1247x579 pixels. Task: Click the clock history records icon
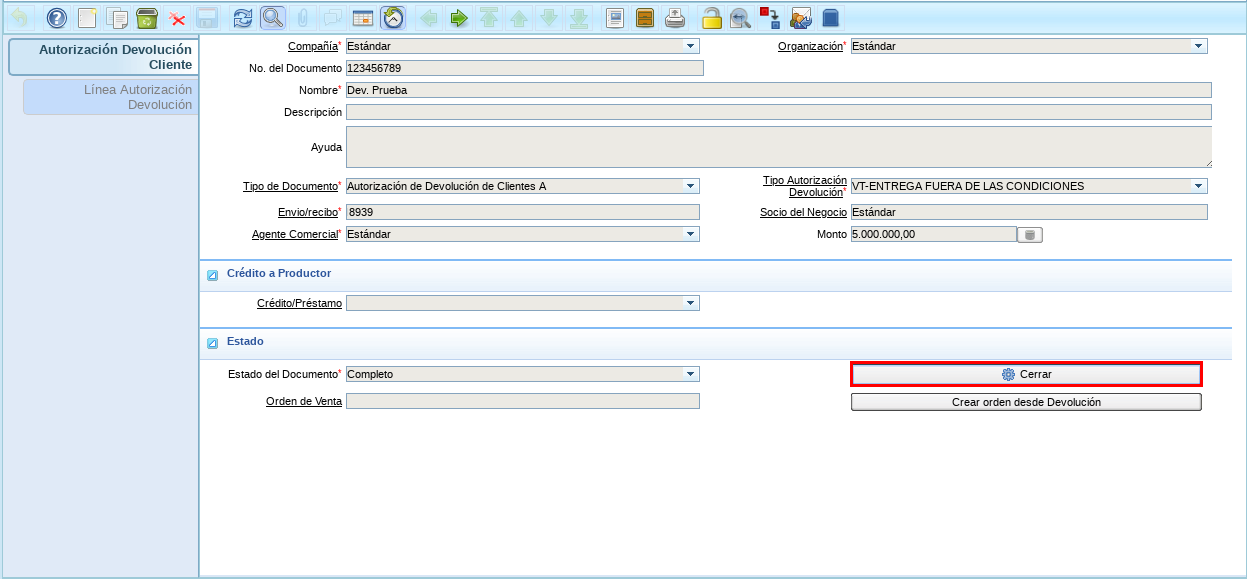(393, 18)
